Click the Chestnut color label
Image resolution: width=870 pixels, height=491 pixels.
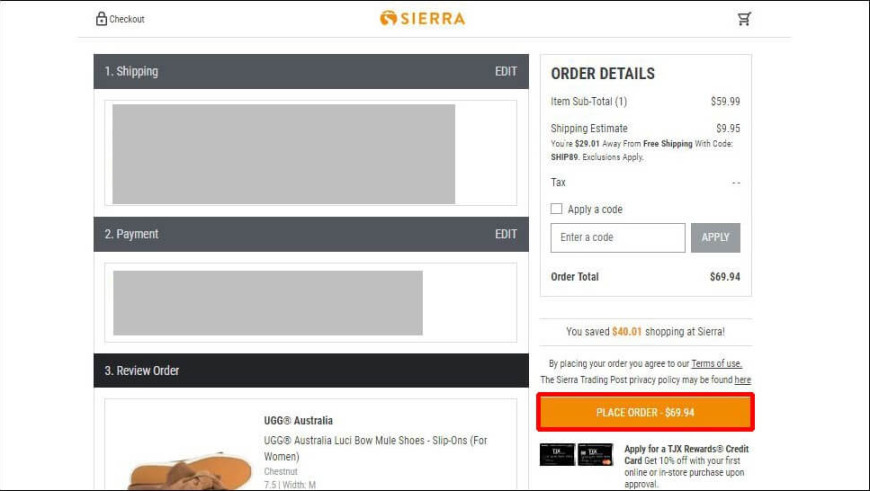tap(280, 472)
